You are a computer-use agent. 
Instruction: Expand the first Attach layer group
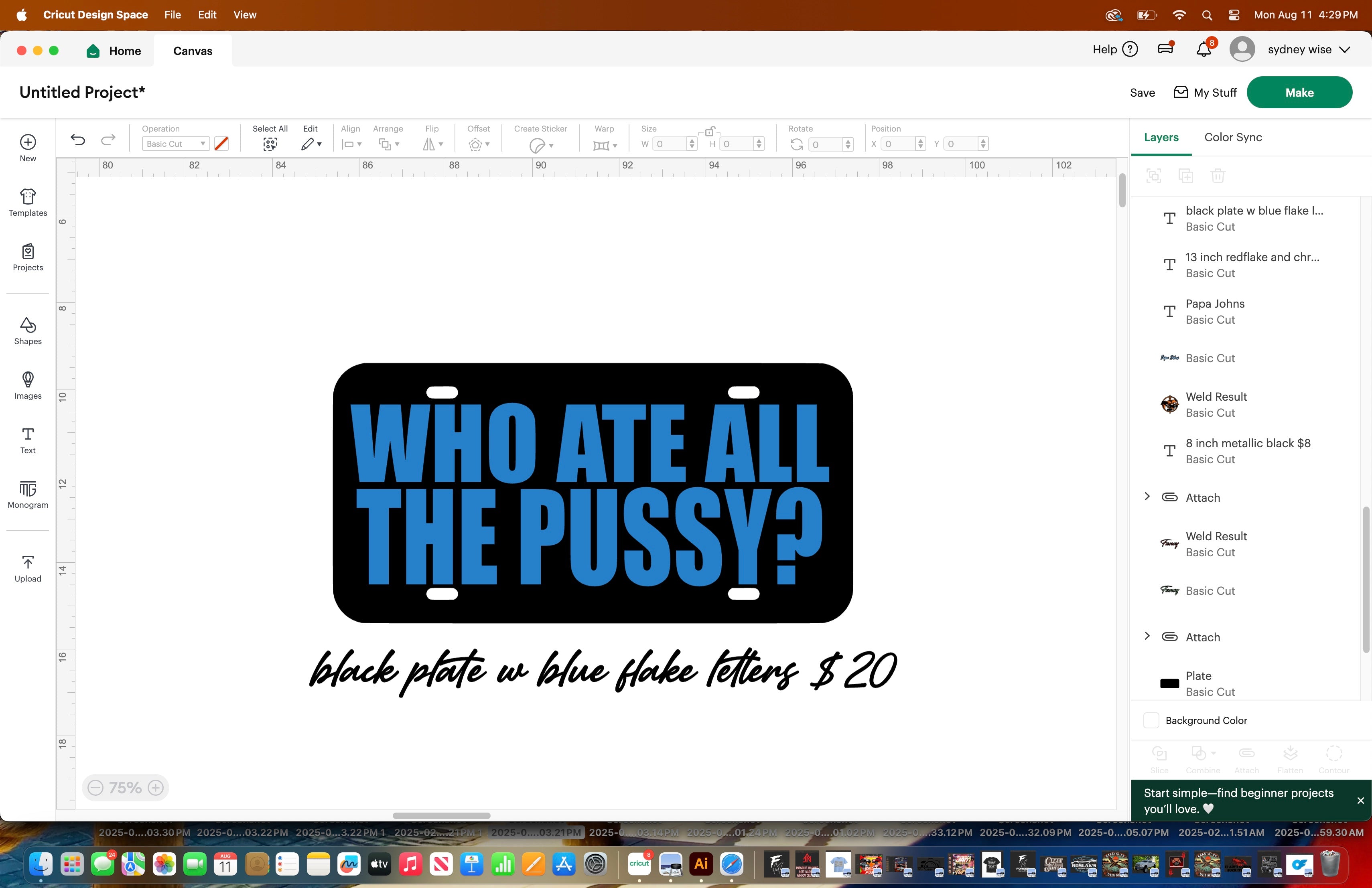[1147, 497]
